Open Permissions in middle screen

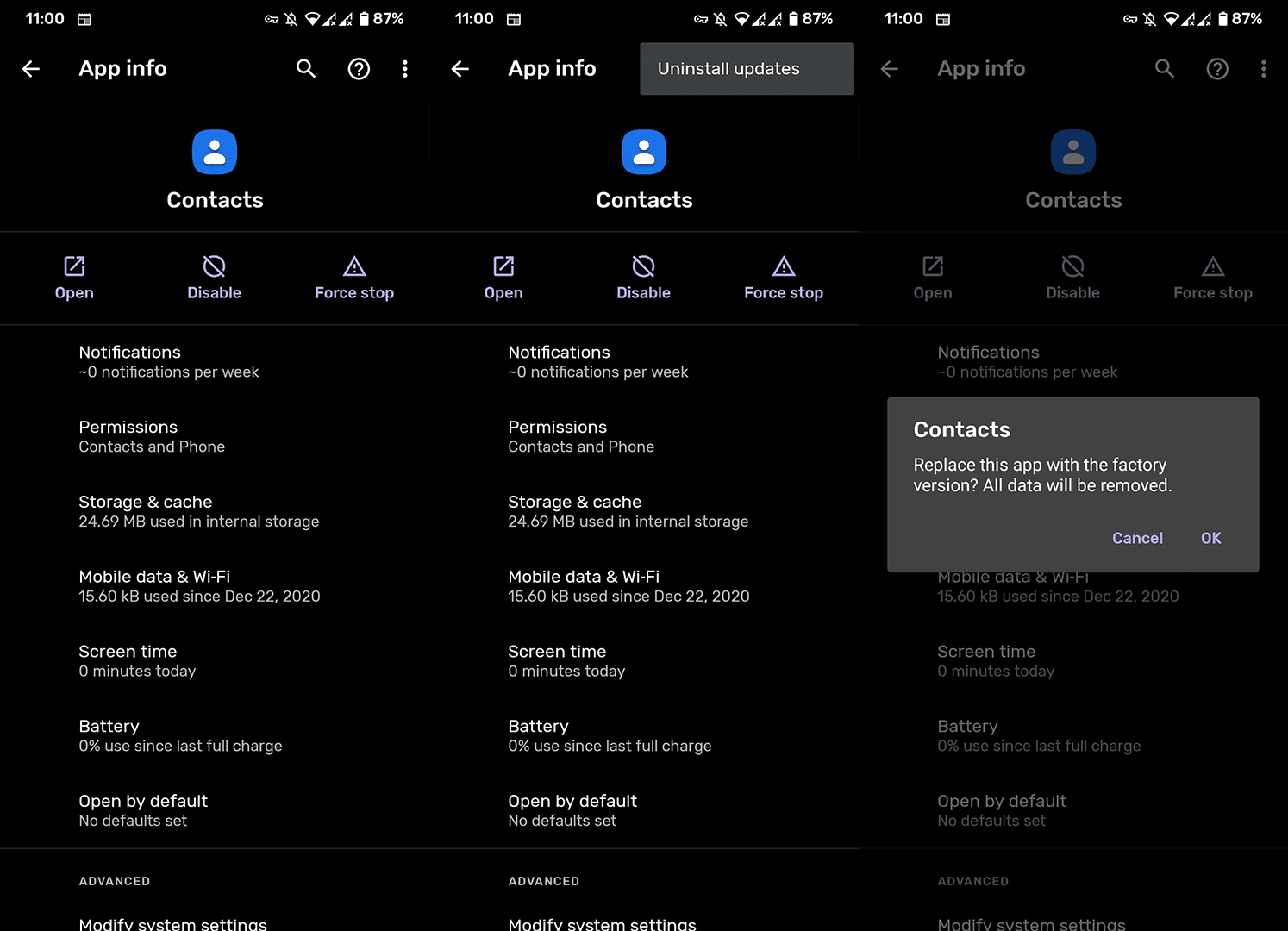(644, 437)
